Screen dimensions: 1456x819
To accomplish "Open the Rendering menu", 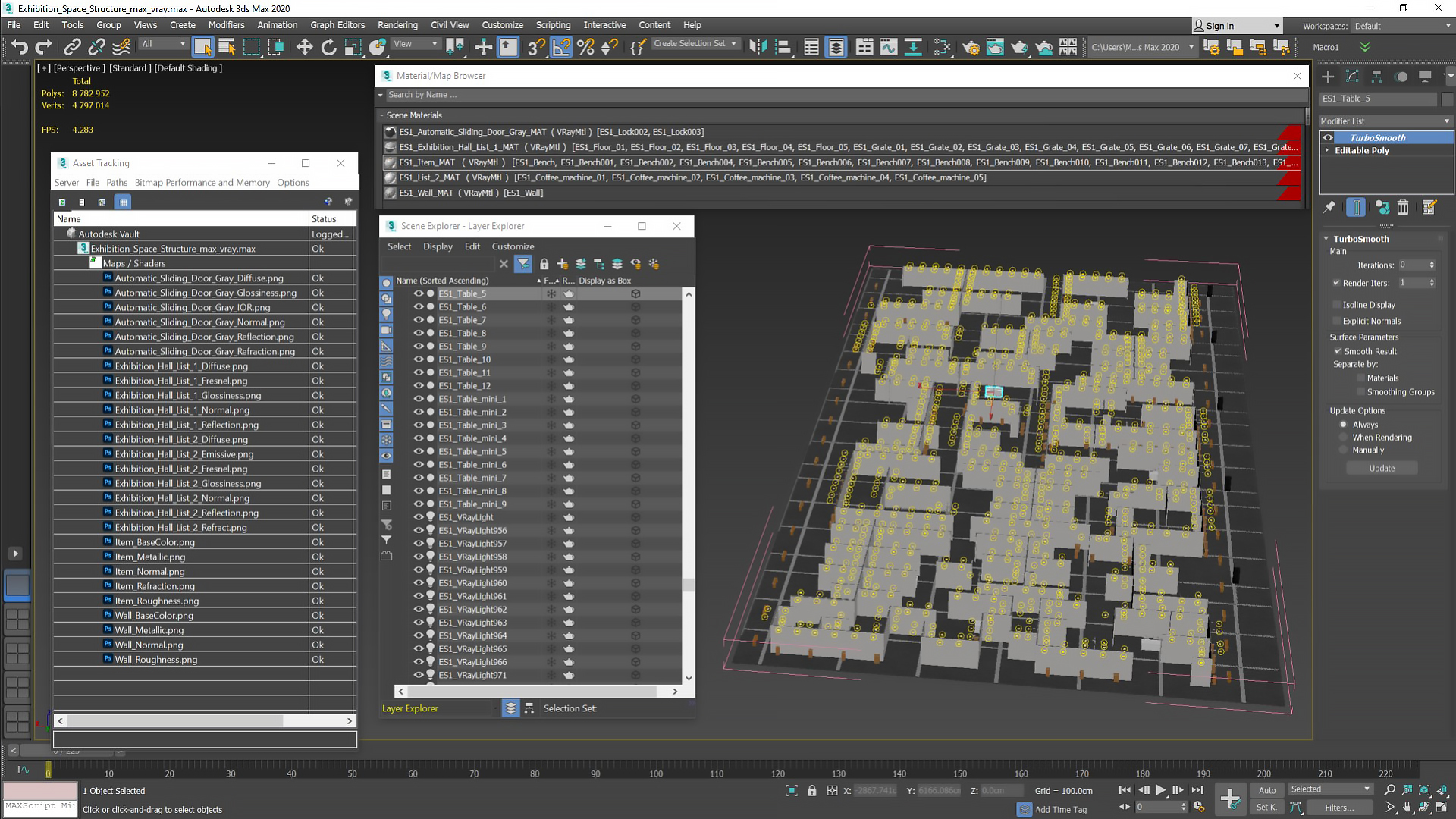I will click(397, 25).
